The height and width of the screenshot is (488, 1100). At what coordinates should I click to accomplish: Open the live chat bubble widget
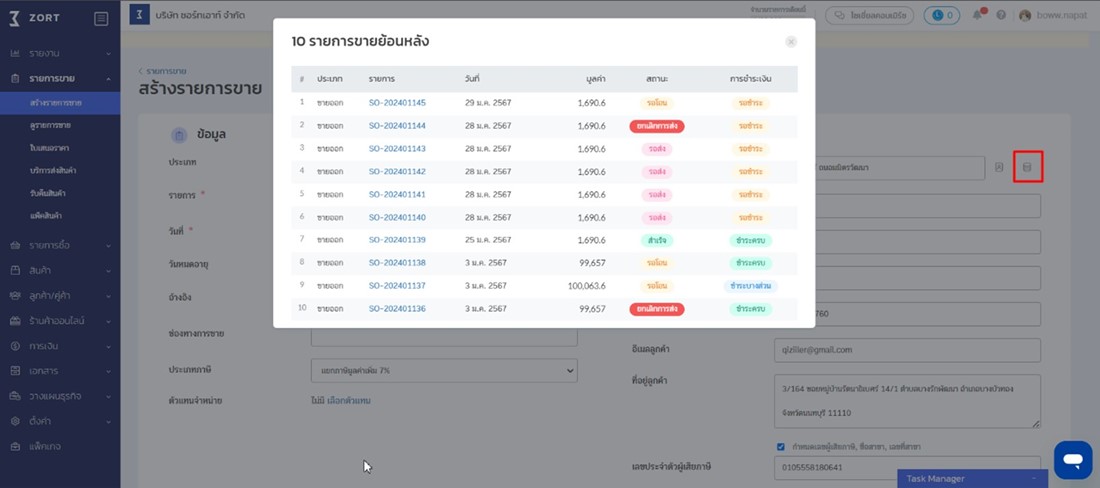tap(1073, 460)
